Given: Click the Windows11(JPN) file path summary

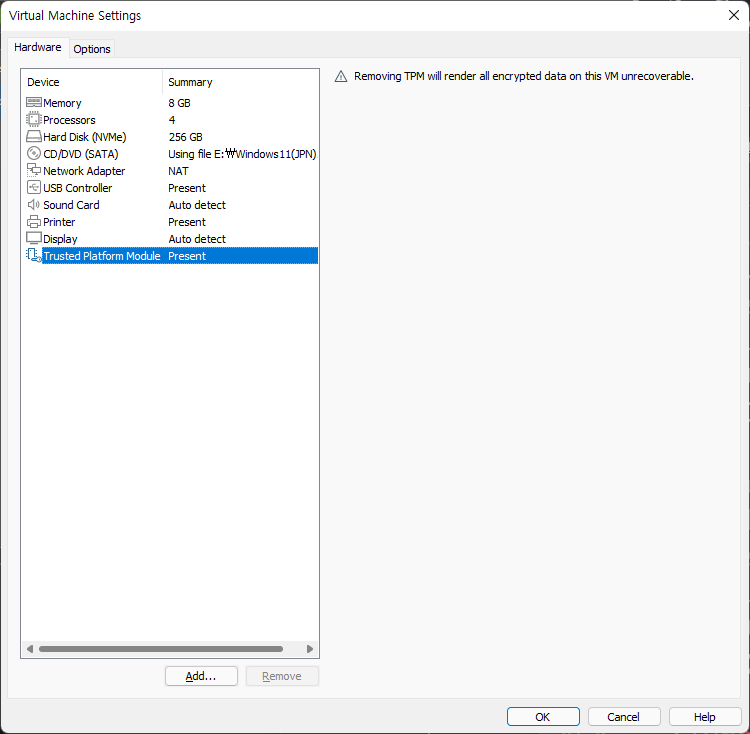Looking at the screenshot, I should pos(242,154).
